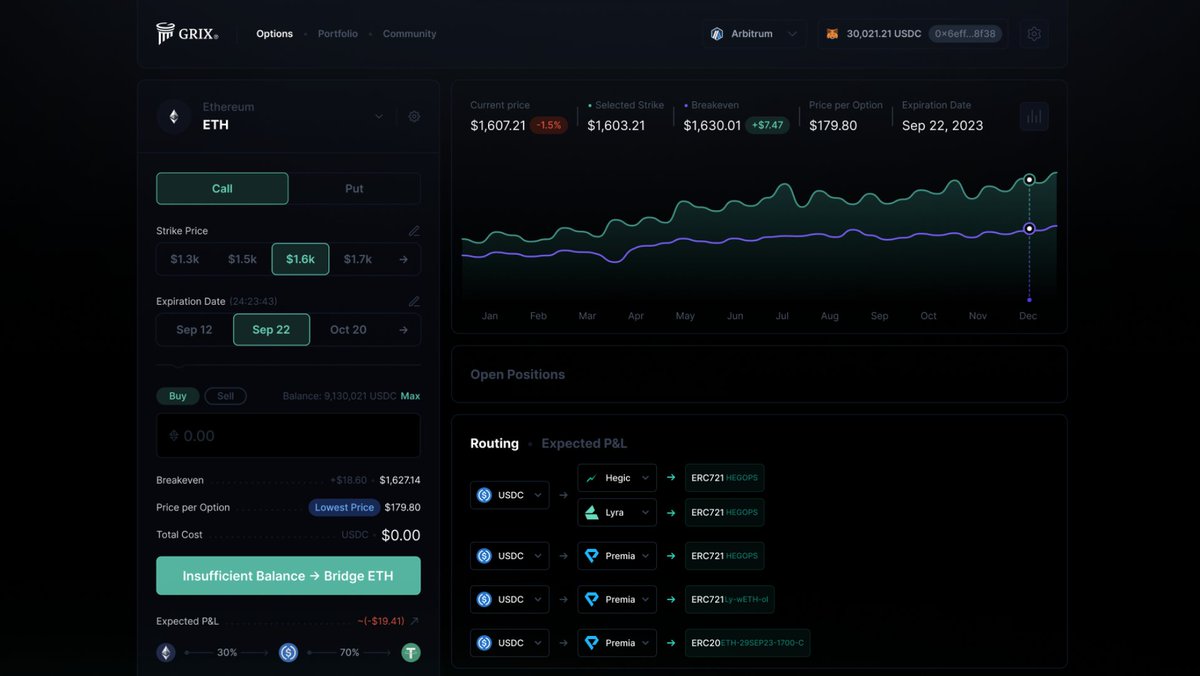The width and height of the screenshot is (1200, 676).
Task: Click the Insufficient Balance Bridge ETH button
Action: coord(288,575)
